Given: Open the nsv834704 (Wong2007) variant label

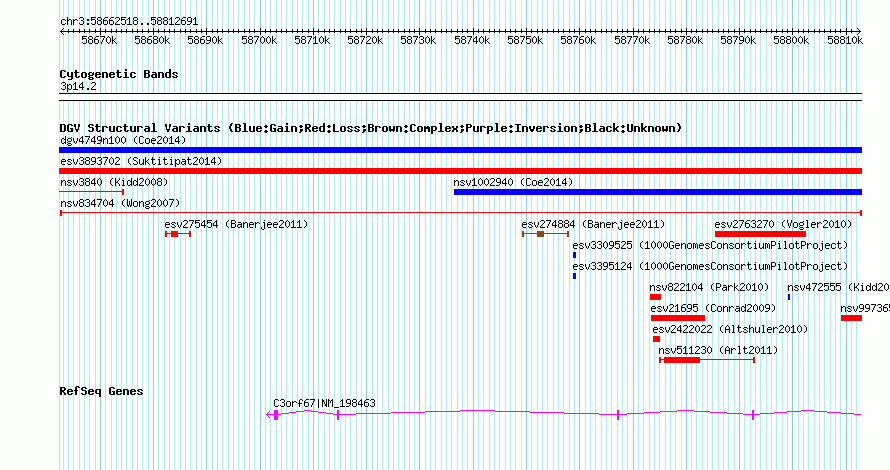Looking at the screenshot, I should pyautogui.click(x=120, y=203).
